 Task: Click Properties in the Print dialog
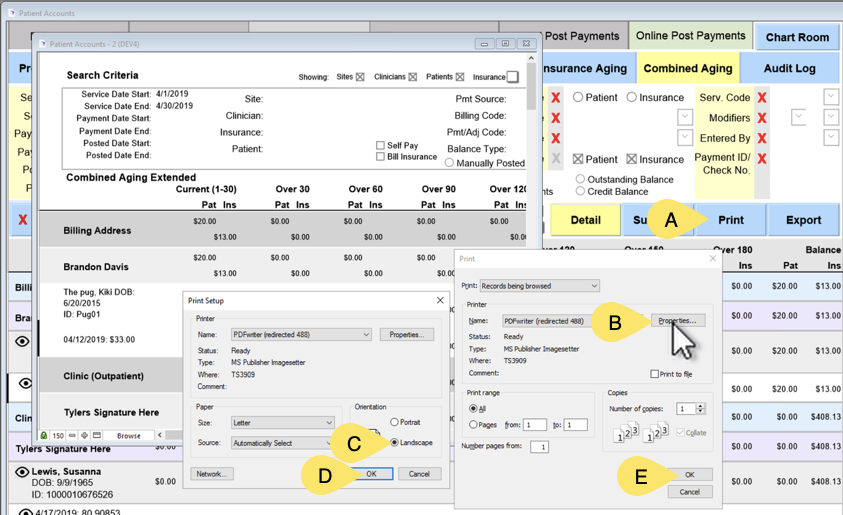tap(679, 321)
